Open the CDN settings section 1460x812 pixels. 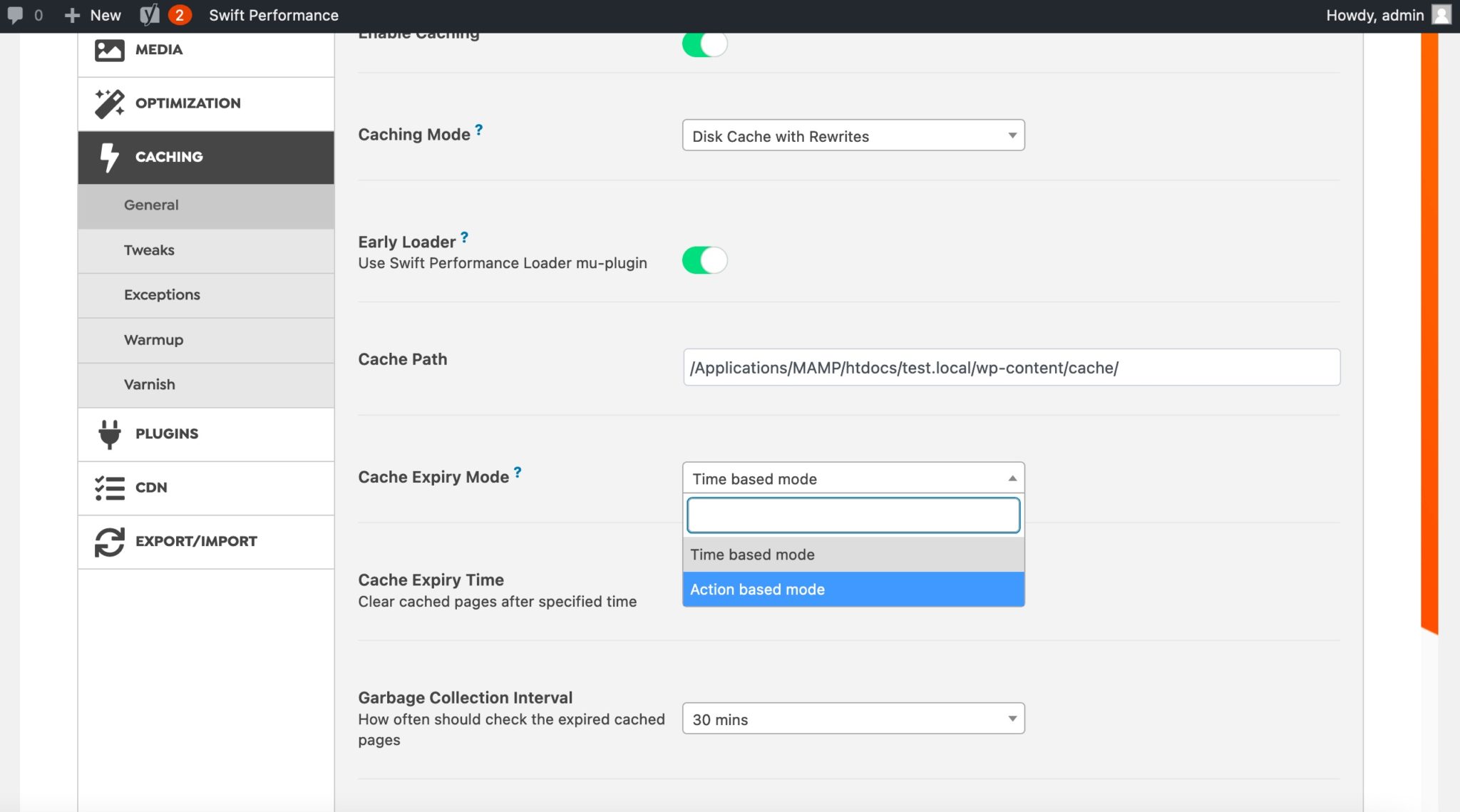point(206,488)
